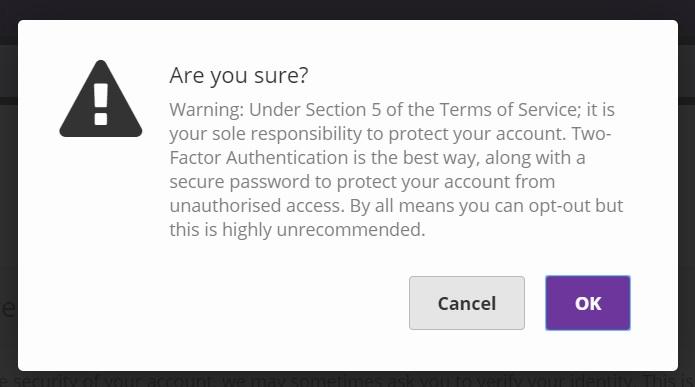The image size is (695, 387).
Task: Click the exclamation mark inside the triangle
Action: point(101,104)
